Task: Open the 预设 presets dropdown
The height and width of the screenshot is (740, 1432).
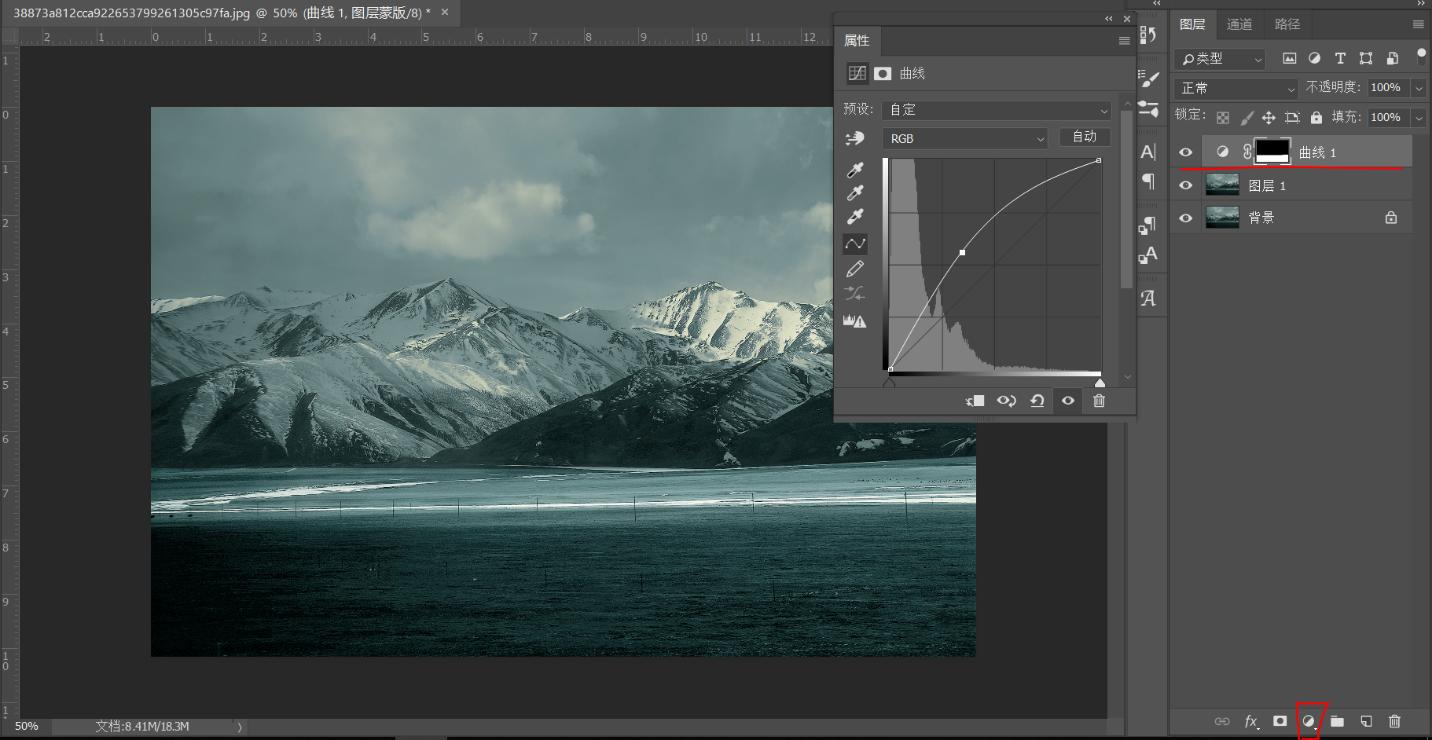Action: [x=995, y=109]
